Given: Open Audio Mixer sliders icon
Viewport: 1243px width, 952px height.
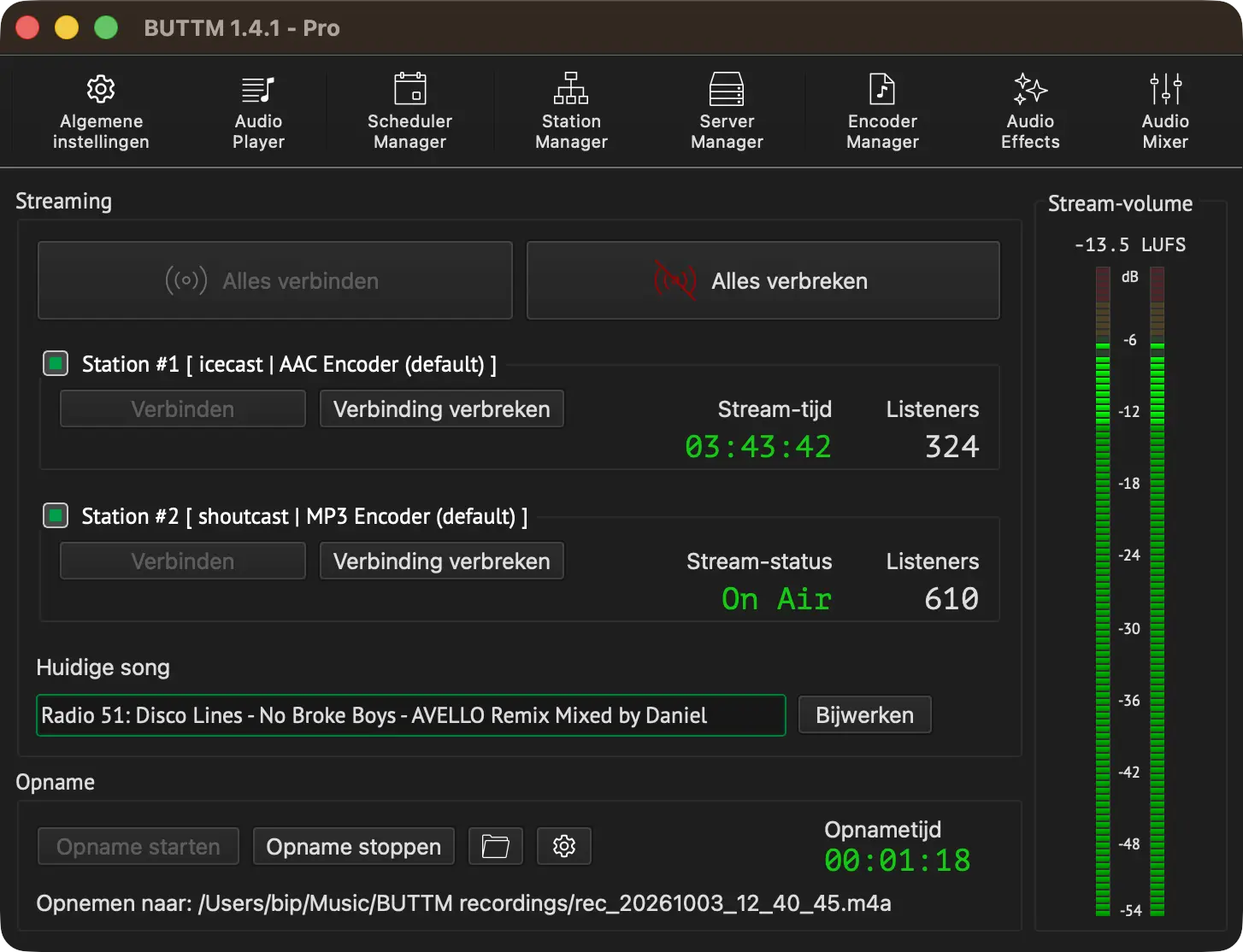Looking at the screenshot, I should [1165, 89].
